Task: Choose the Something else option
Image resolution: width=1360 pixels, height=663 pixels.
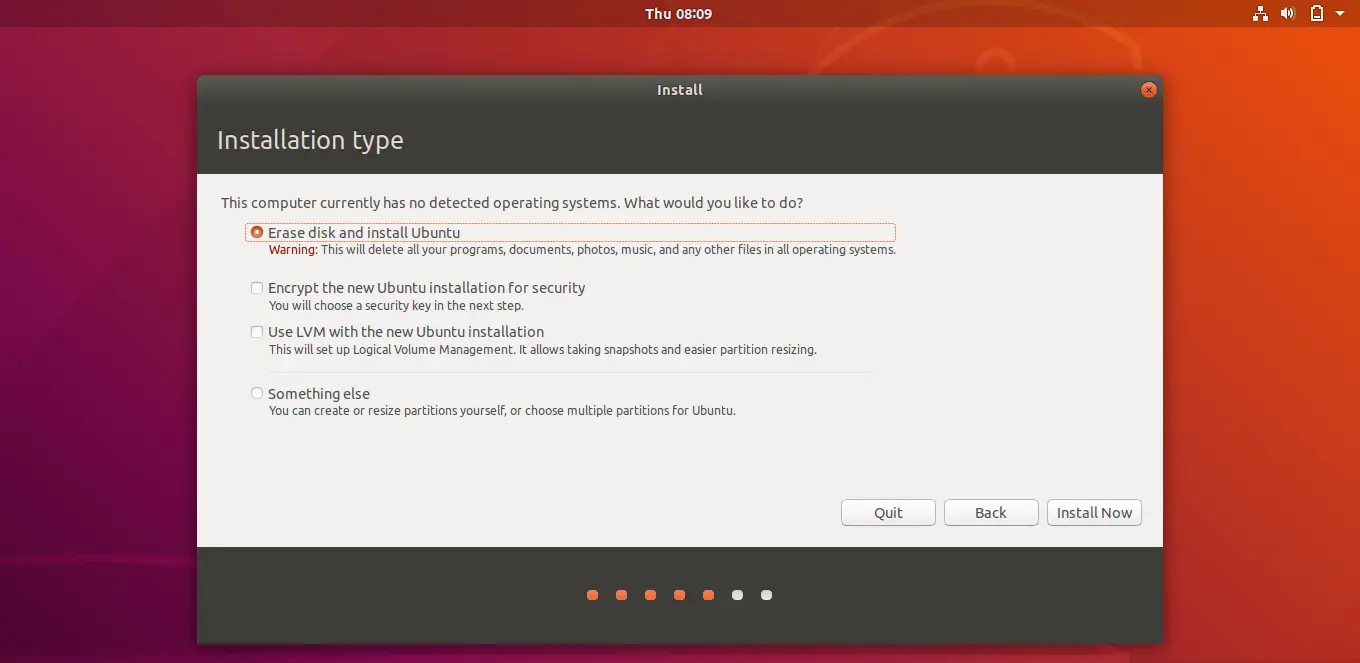Action: pyautogui.click(x=257, y=394)
